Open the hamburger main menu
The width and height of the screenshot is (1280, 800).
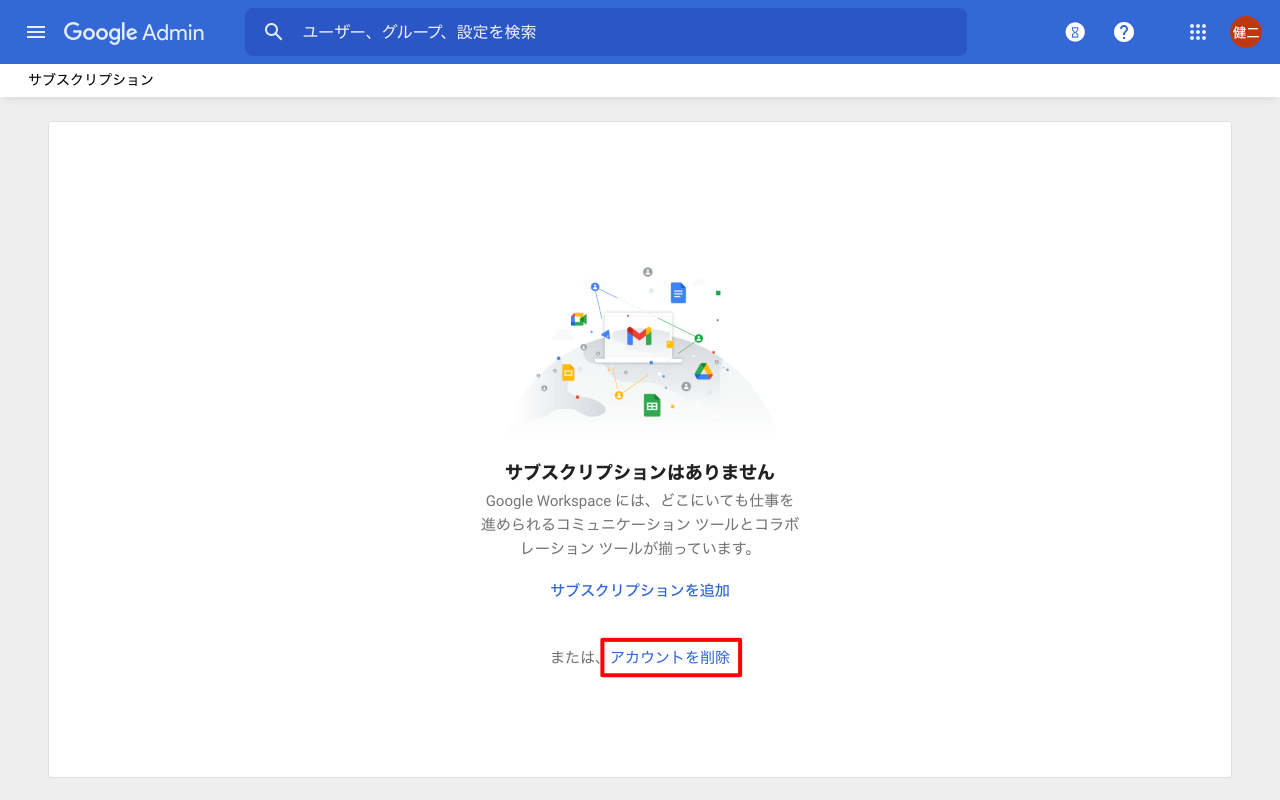coord(36,32)
